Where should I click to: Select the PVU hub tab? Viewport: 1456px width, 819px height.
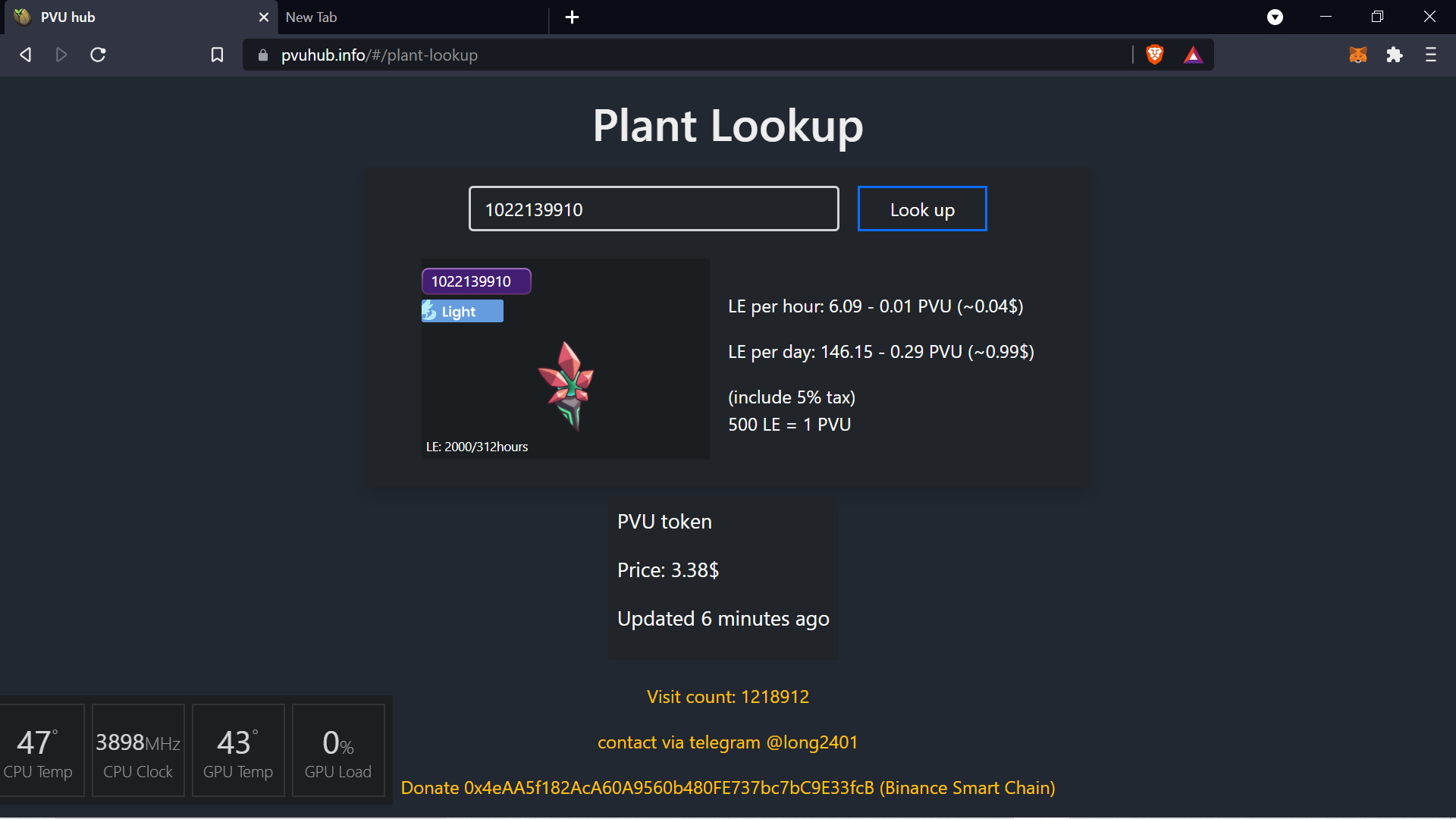pos(141,17)
